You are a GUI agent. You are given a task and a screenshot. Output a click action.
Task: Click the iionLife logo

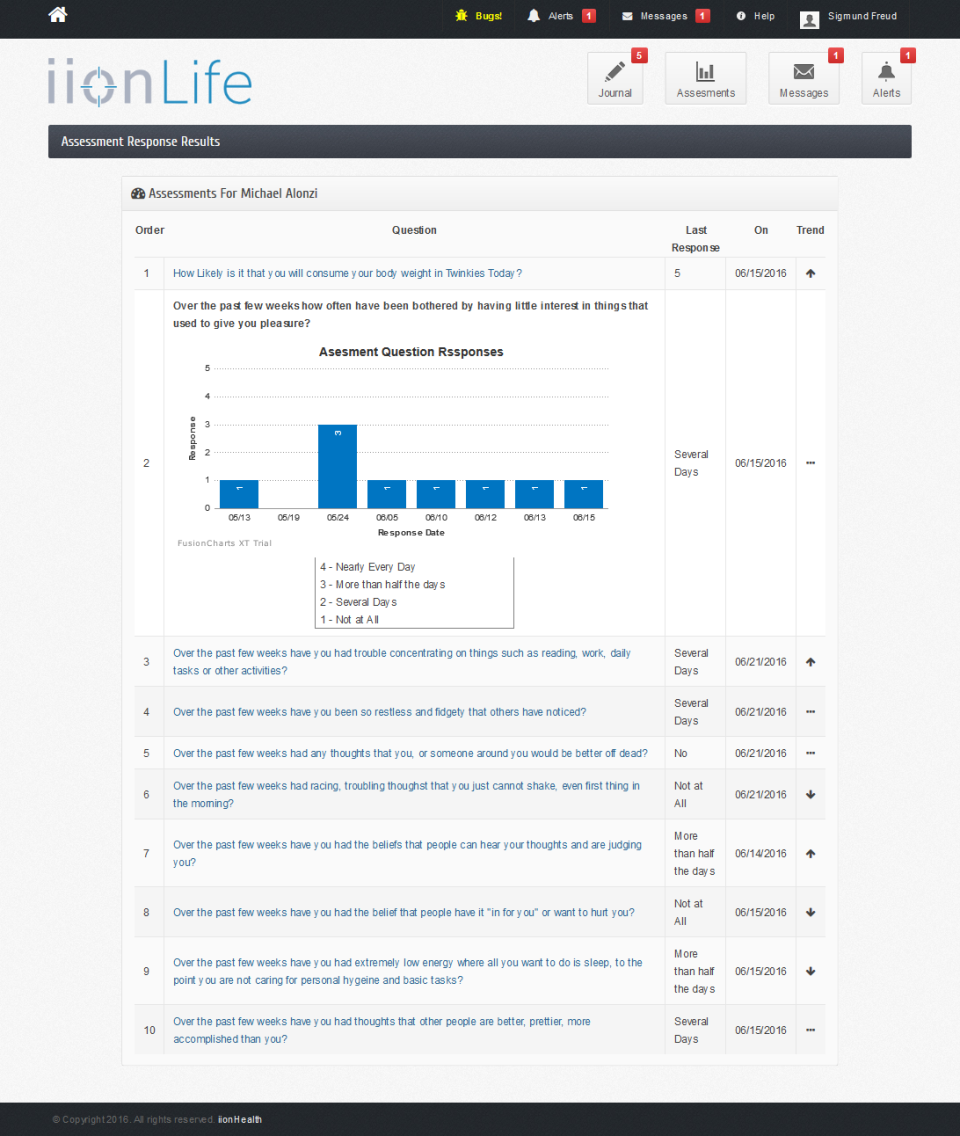[x=150, y=83]
